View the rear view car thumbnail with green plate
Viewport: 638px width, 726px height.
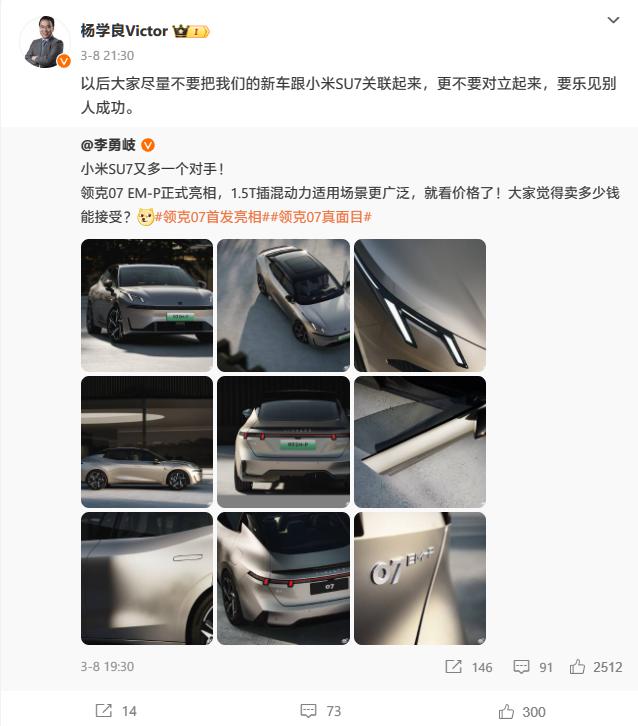pos(283,442)
